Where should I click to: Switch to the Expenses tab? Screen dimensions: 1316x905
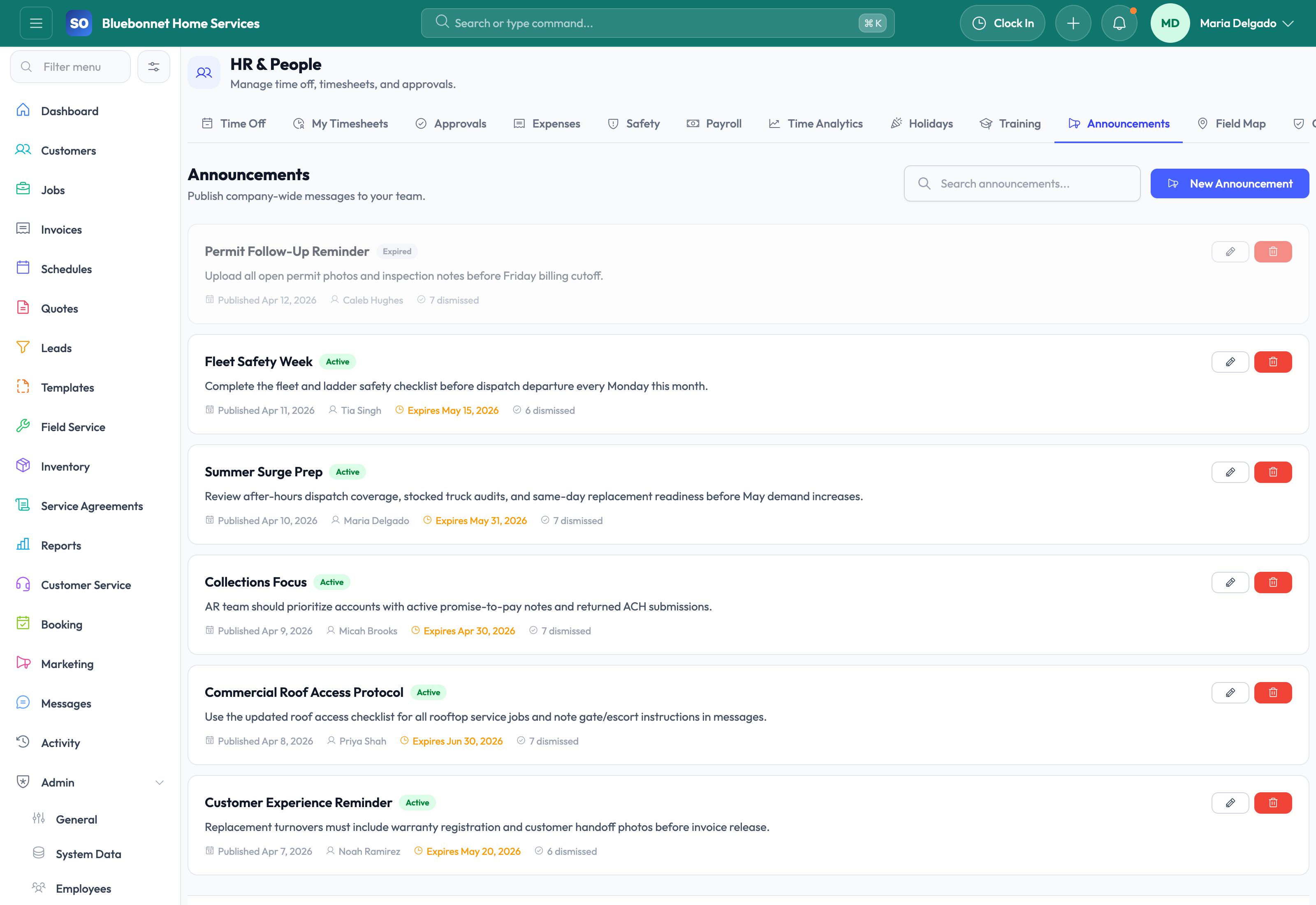(547, 124)
